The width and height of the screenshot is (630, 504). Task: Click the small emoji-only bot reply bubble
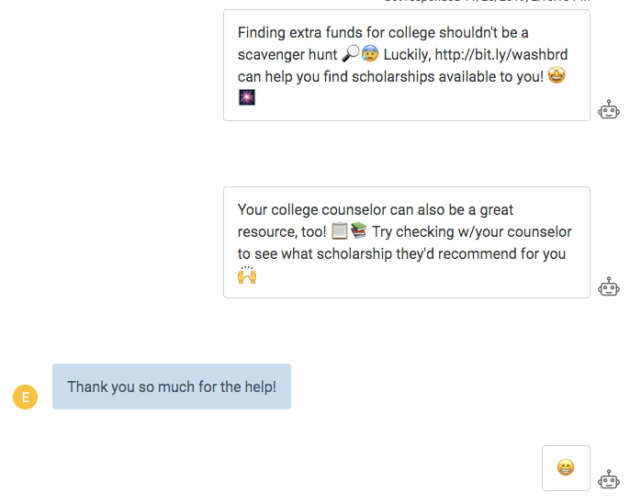566,468
